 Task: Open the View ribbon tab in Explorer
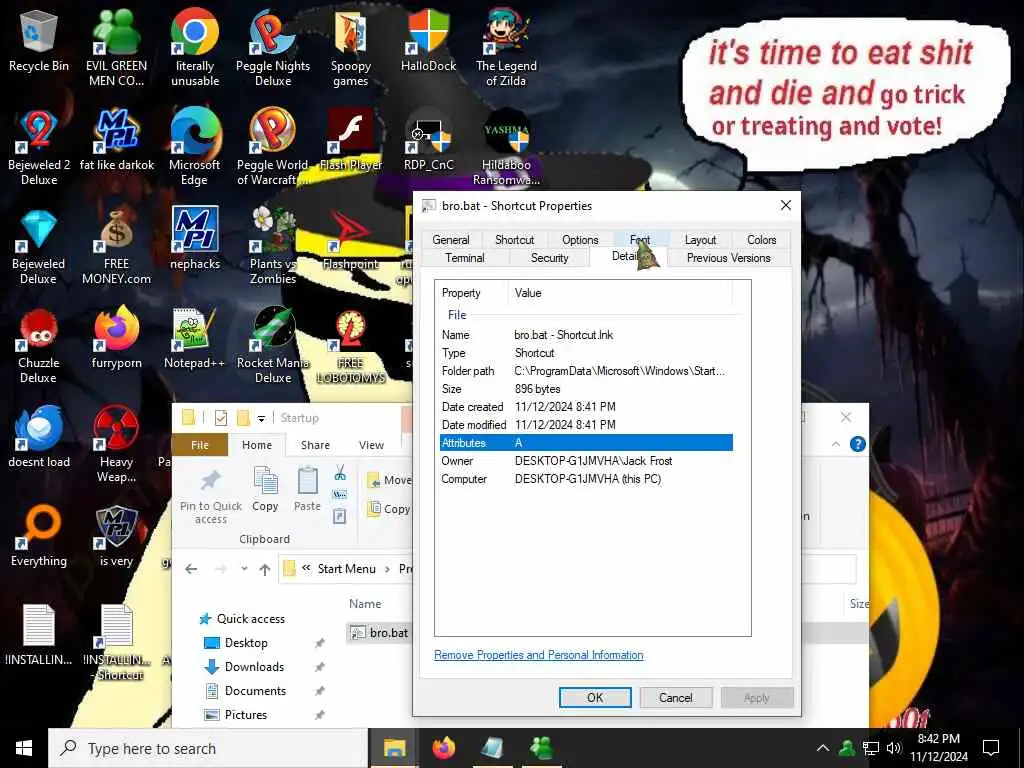pos(372,445)
